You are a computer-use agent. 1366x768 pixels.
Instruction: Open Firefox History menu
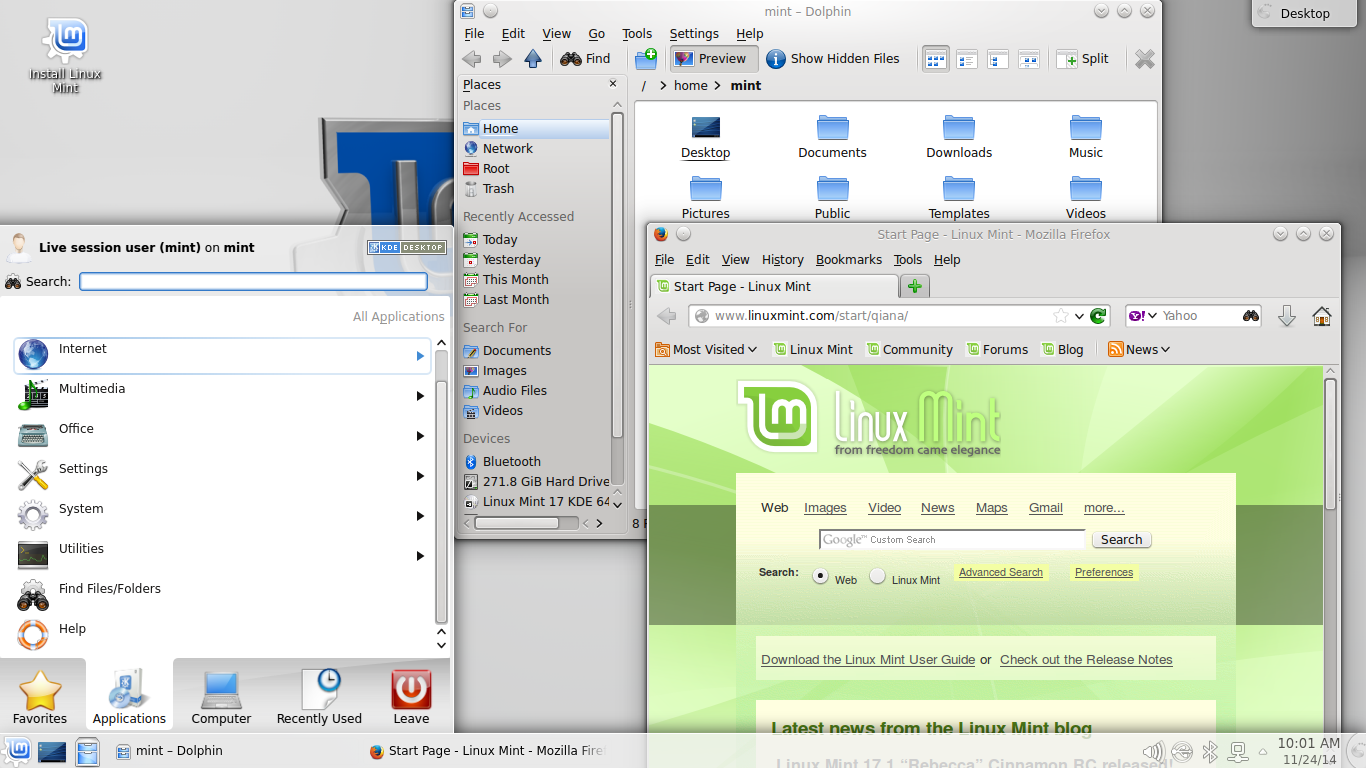782,260
